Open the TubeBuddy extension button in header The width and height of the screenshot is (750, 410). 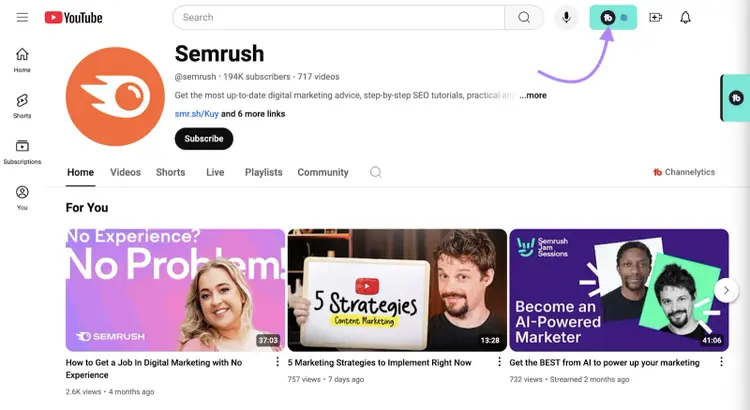613,18
